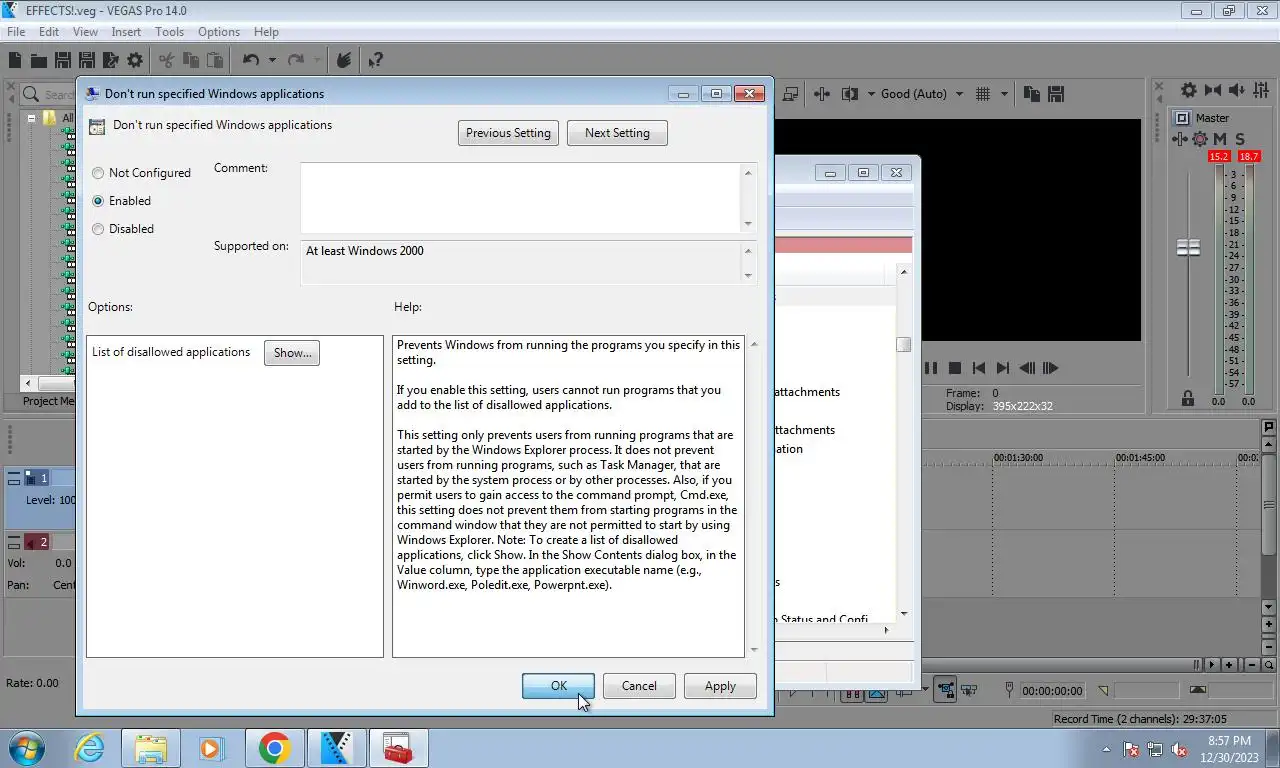Click the Previous Setting button
Image resolution: width=1280 pixels, height=768 pixels.
point(508,133)
